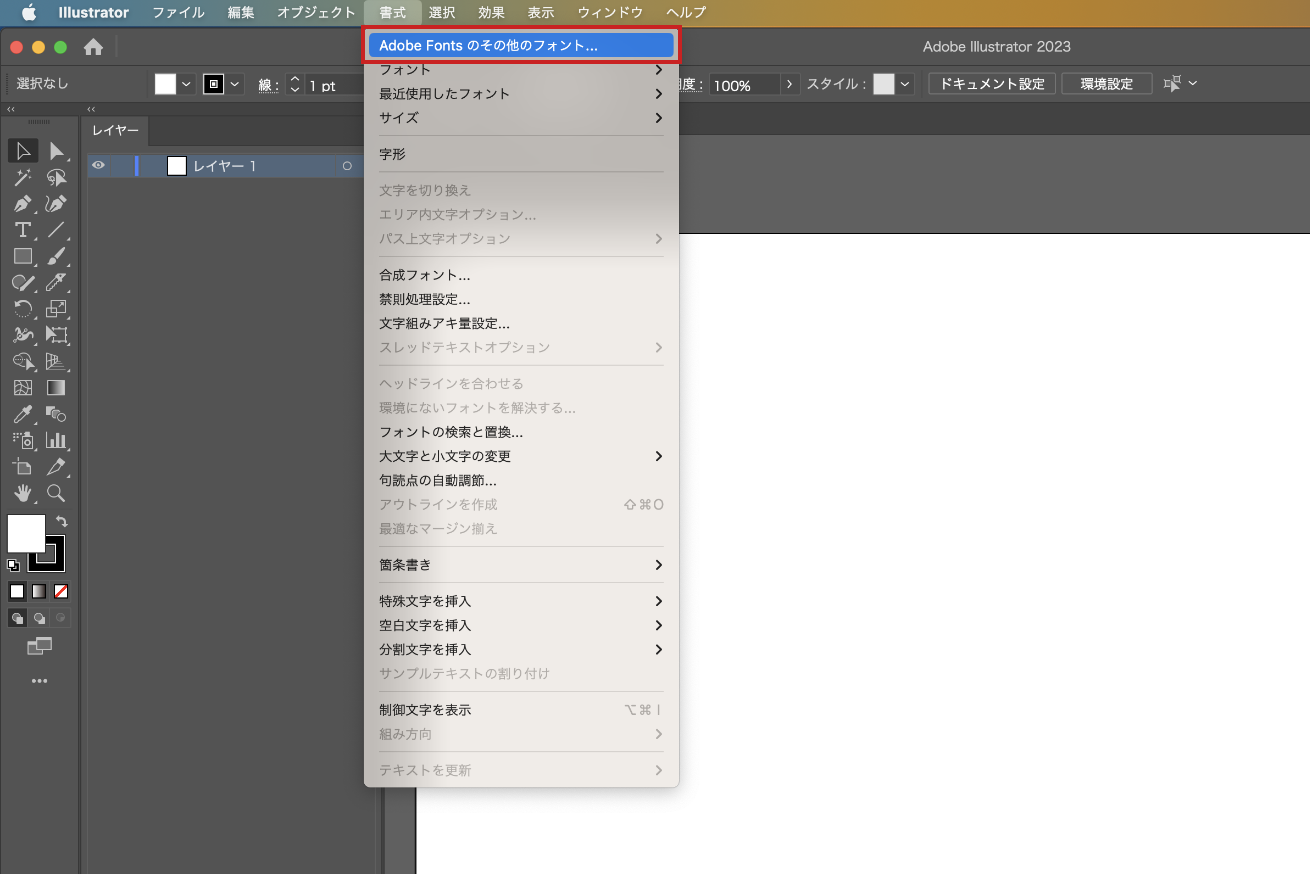Open the フォントの検索と置換... menu entry

[x=451, y=432]
